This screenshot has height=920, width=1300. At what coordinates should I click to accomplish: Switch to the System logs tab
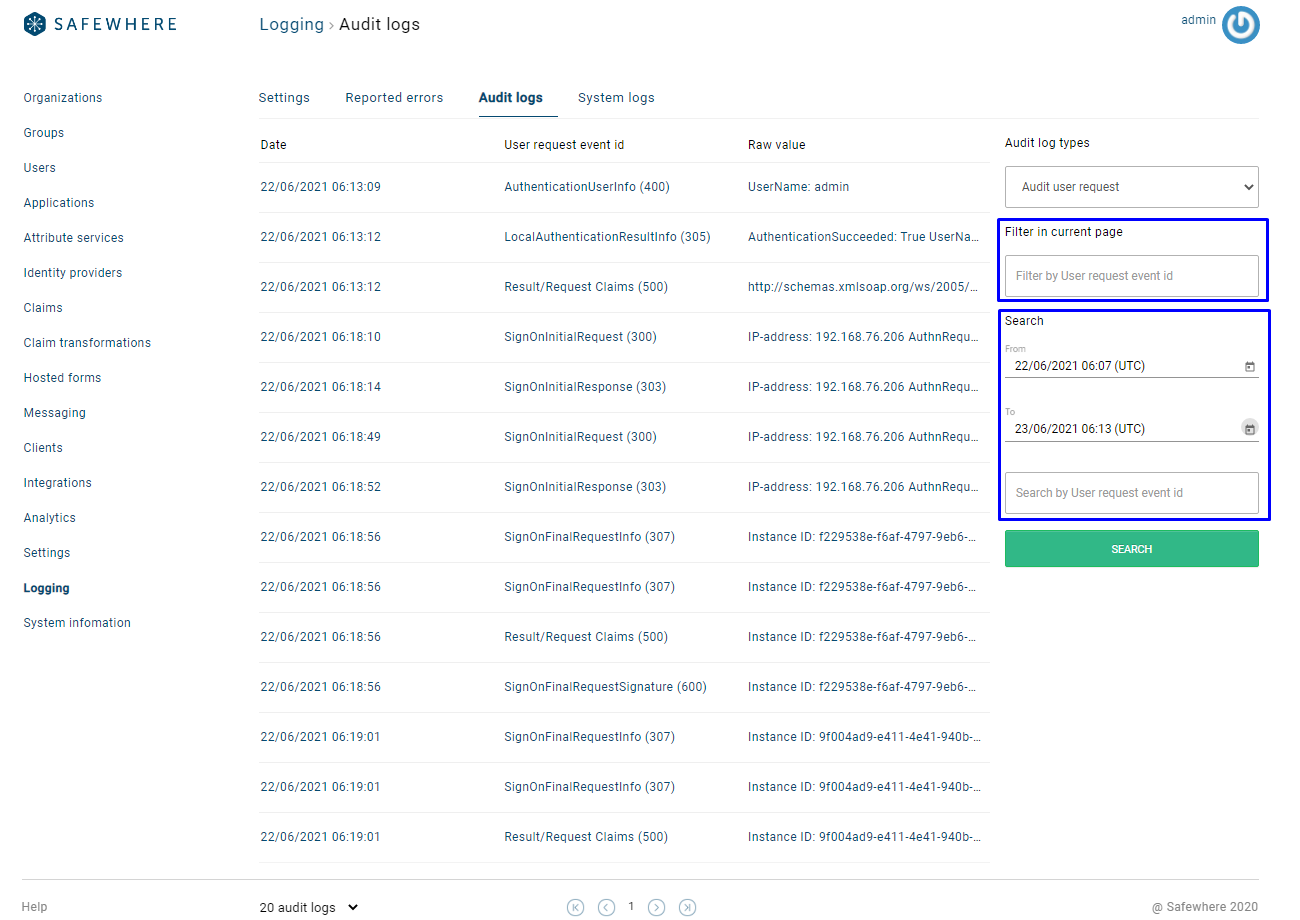click(x=616, y=98)
